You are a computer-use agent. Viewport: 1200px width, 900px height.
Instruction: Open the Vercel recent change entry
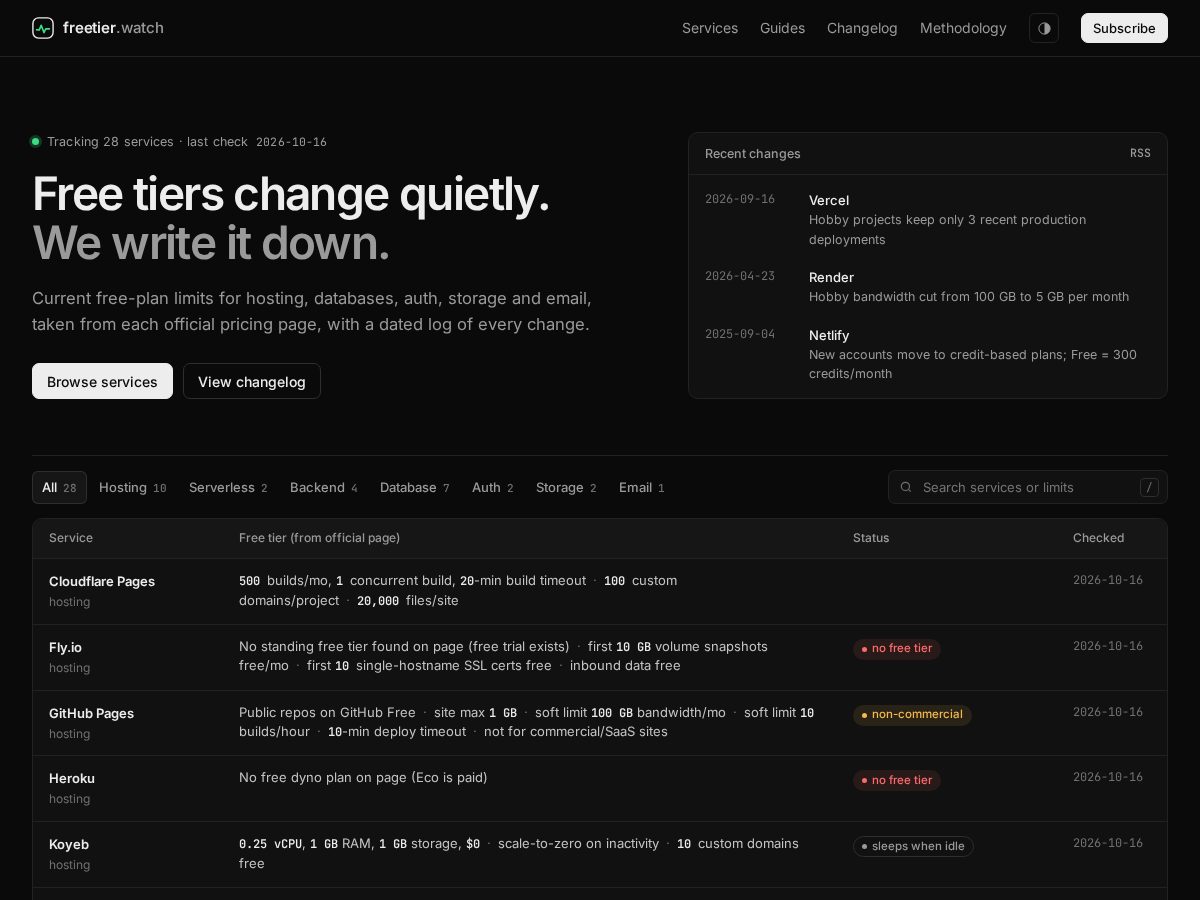tap(928, 219)
